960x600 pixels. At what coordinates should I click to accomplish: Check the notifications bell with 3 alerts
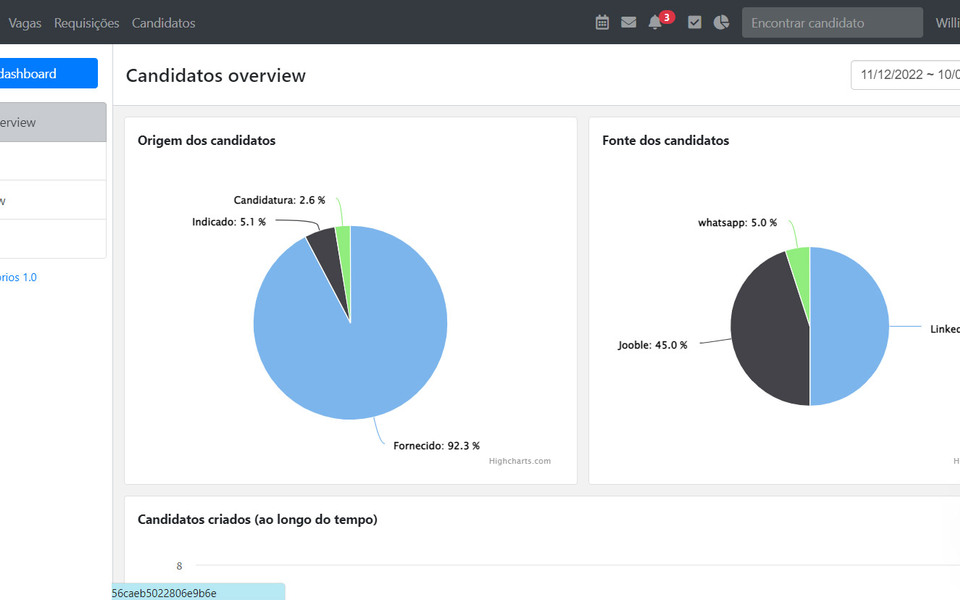pos(656,22)
